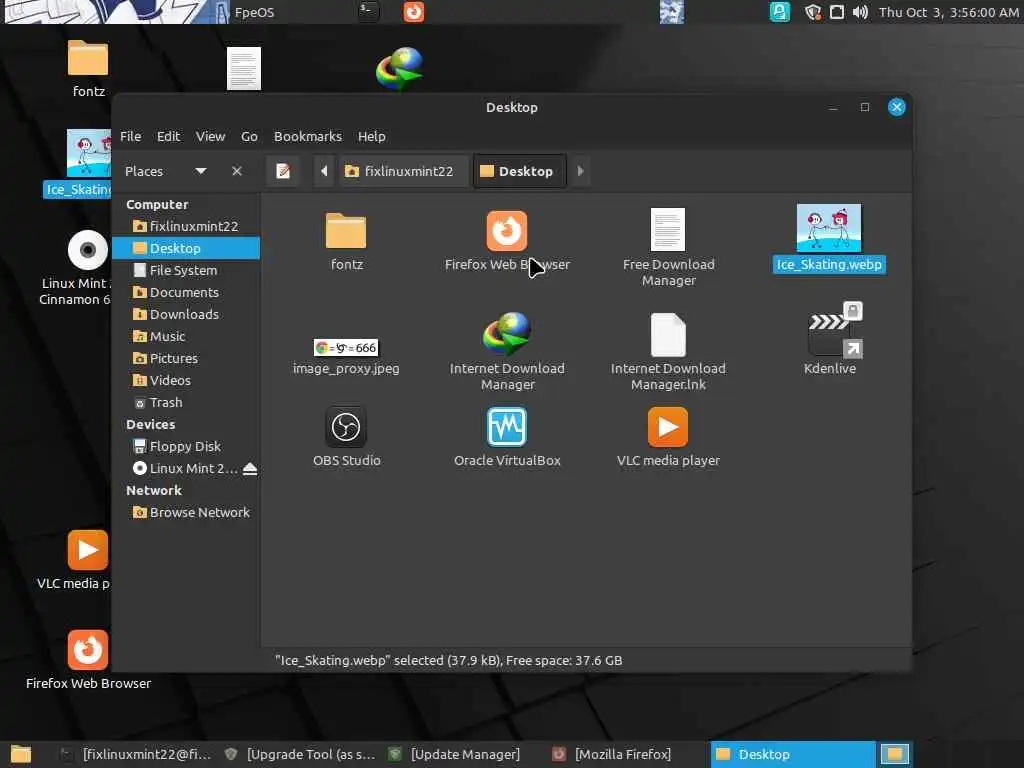The image size is (1024, 768).
Task: Open Documents in sidebar
Action: [186, 293]
